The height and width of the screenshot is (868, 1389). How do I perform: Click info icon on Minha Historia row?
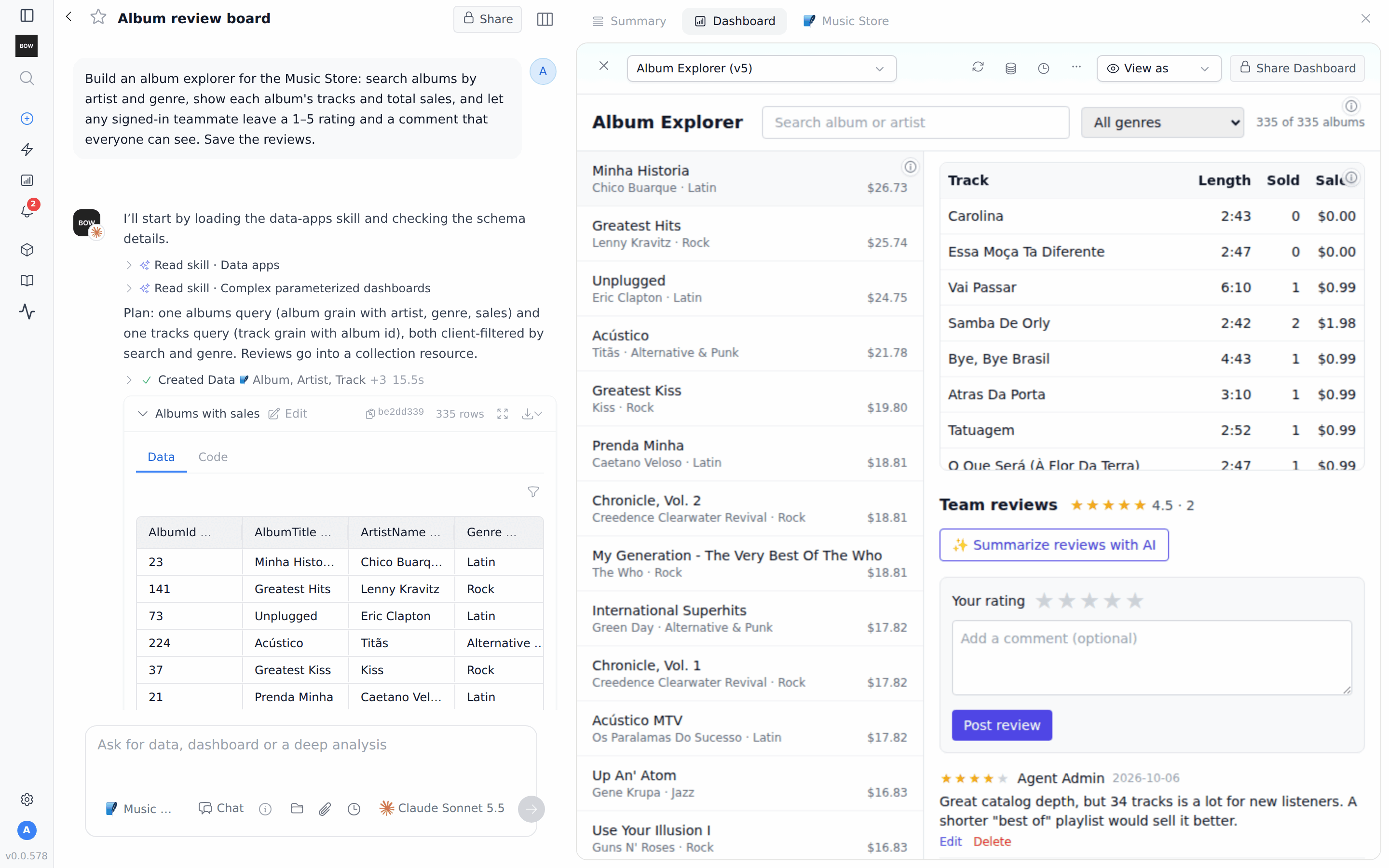(910, 167)
